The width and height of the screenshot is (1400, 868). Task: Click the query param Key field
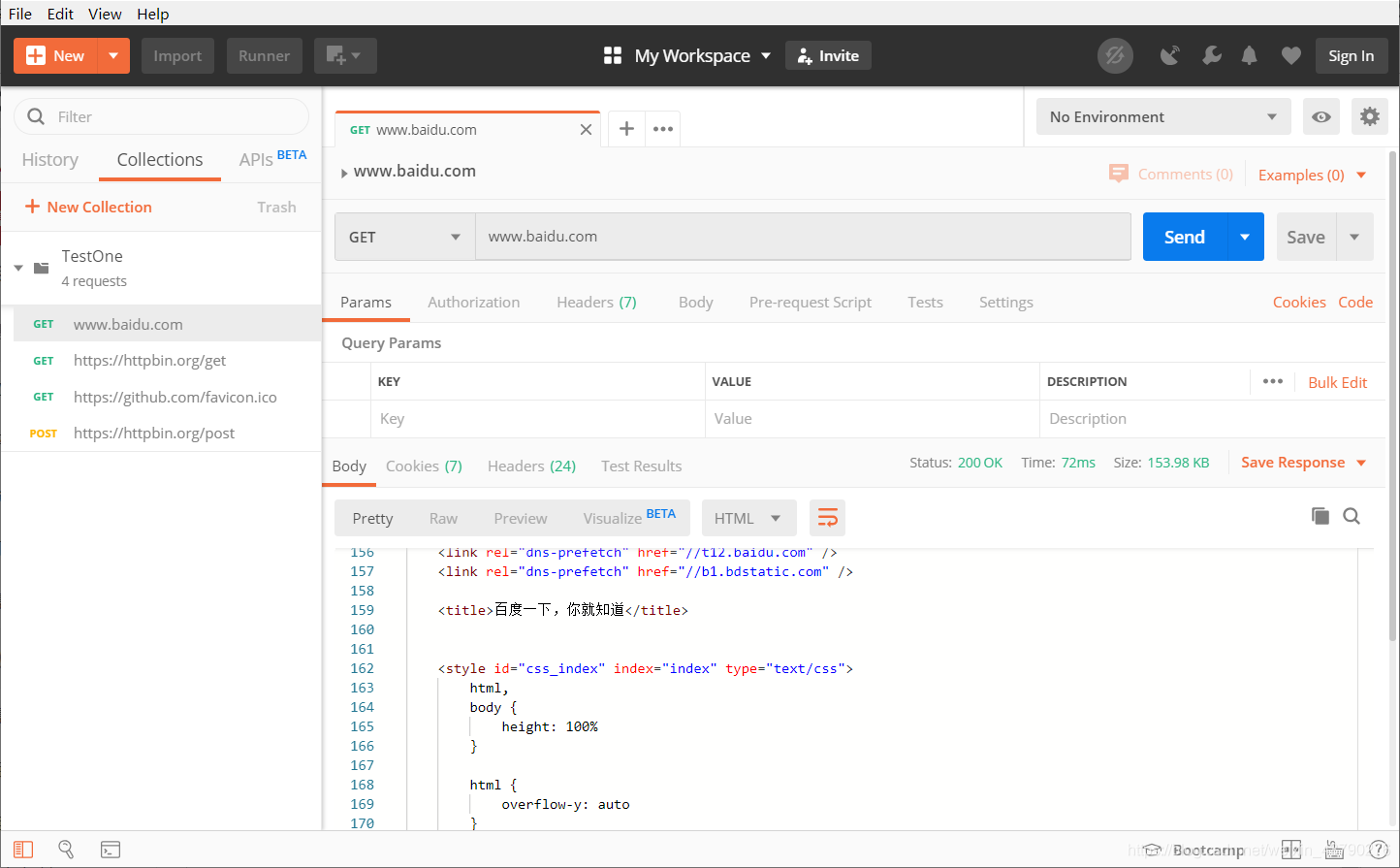[537, 419]
